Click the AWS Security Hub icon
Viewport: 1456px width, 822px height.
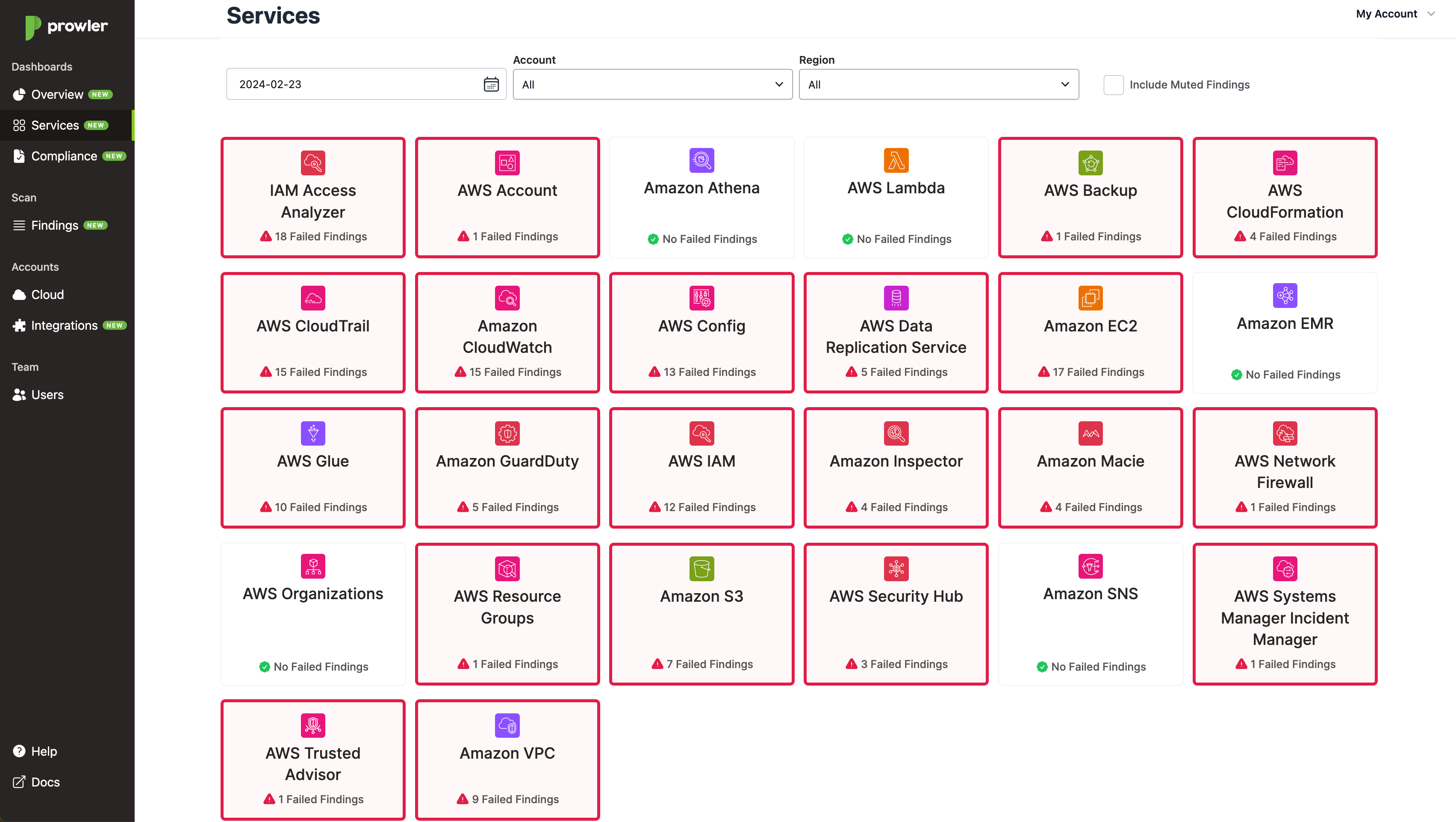coord(896,569)
